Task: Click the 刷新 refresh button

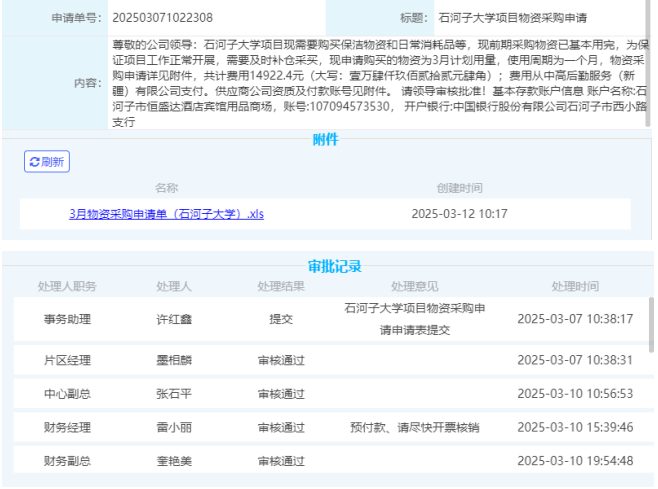Action: [47, 161]
